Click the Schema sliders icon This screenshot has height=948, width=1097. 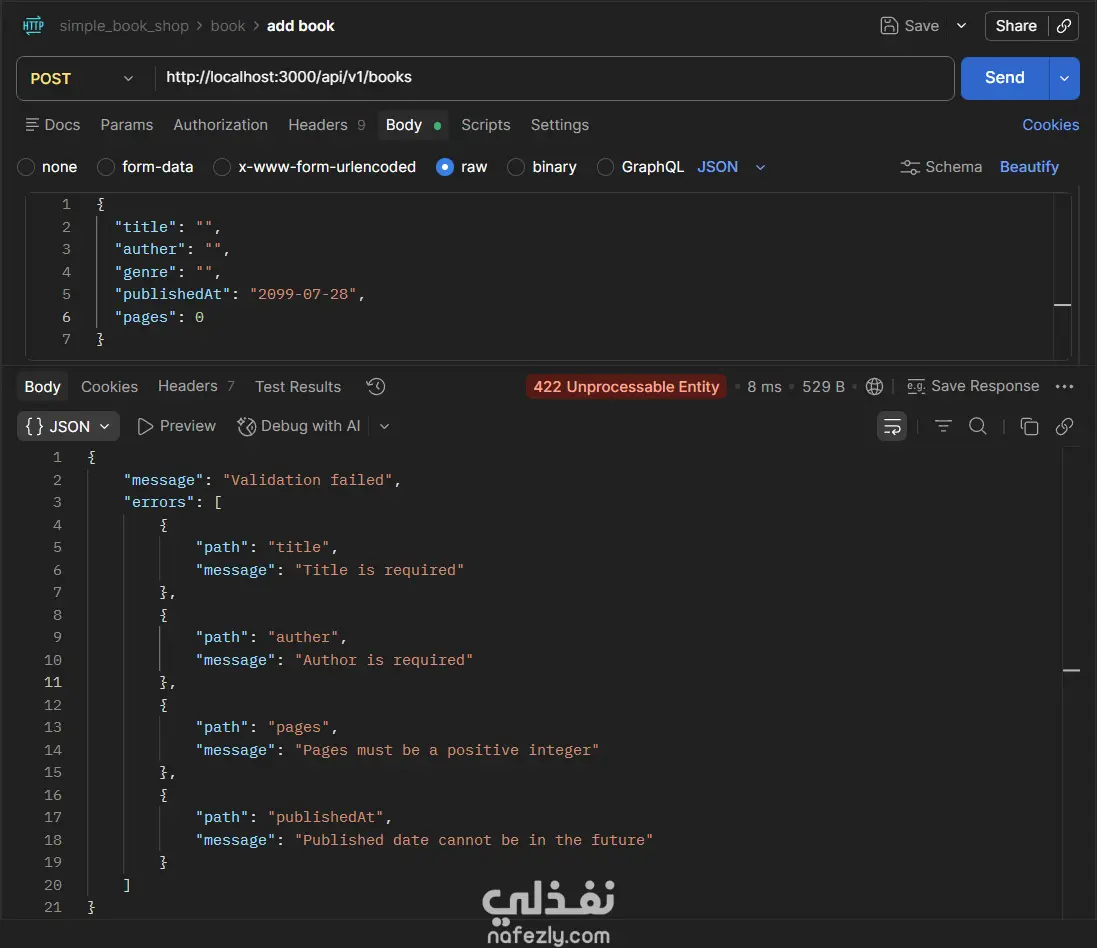pyautogui.click(x=910, y=167)
